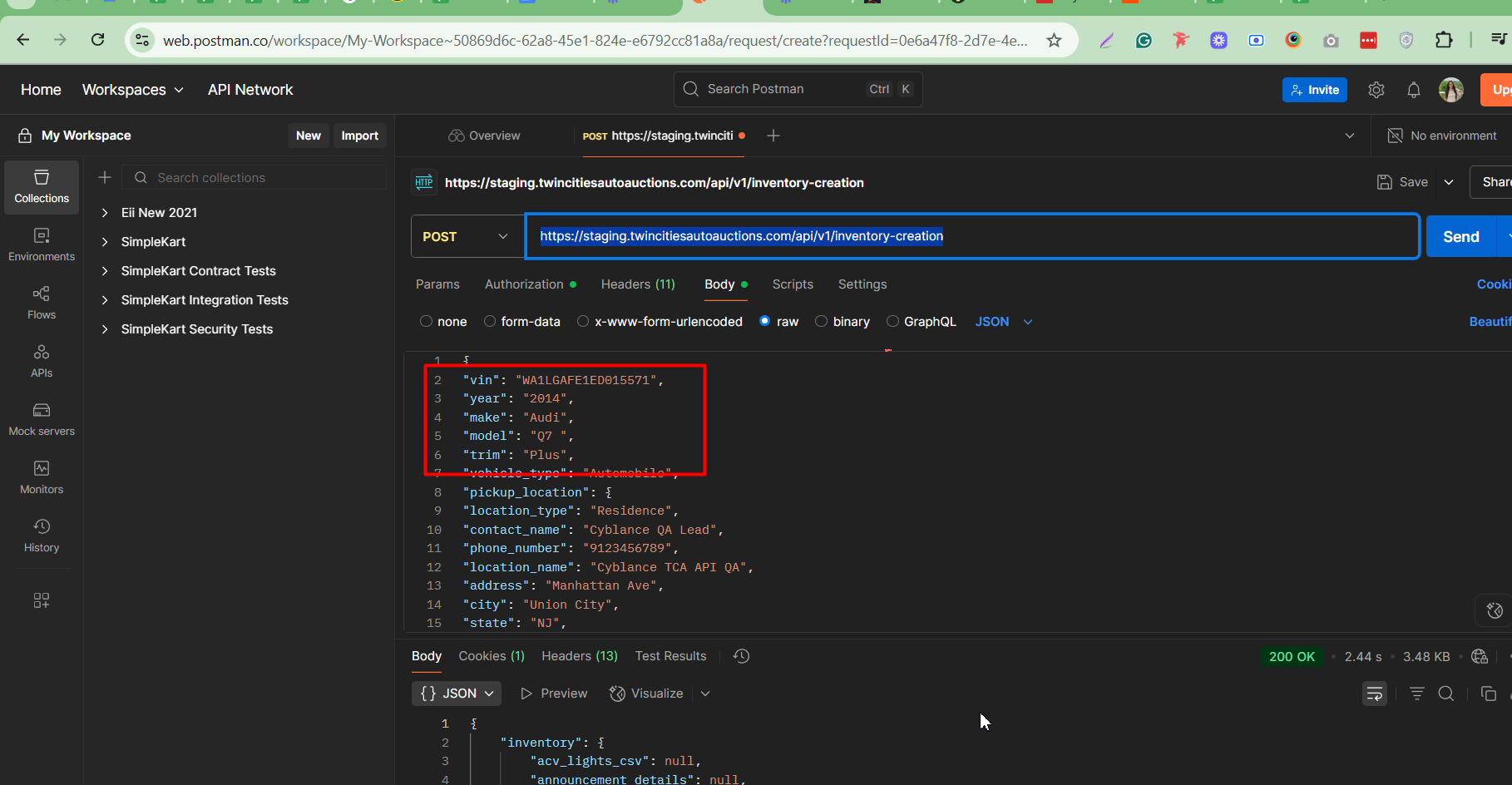Click the Import button

pyautogui.click(x=360, y=136)
